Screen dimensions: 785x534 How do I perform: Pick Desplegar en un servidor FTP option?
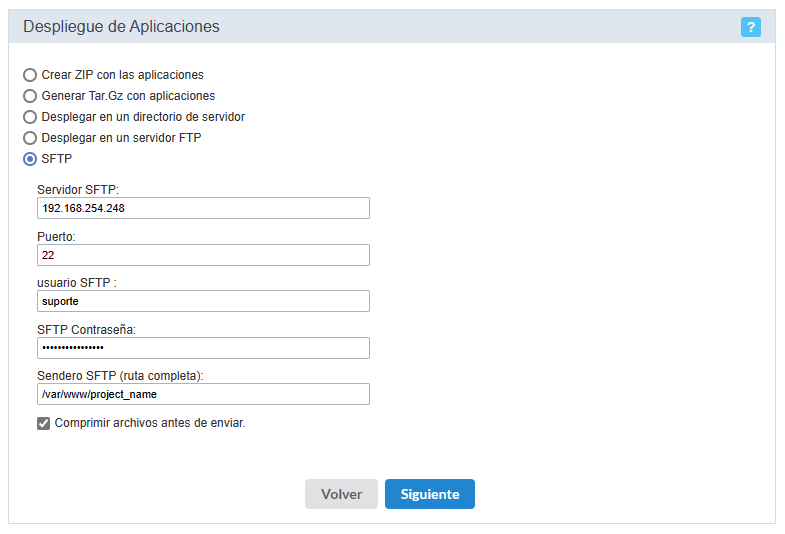[30, 138]
